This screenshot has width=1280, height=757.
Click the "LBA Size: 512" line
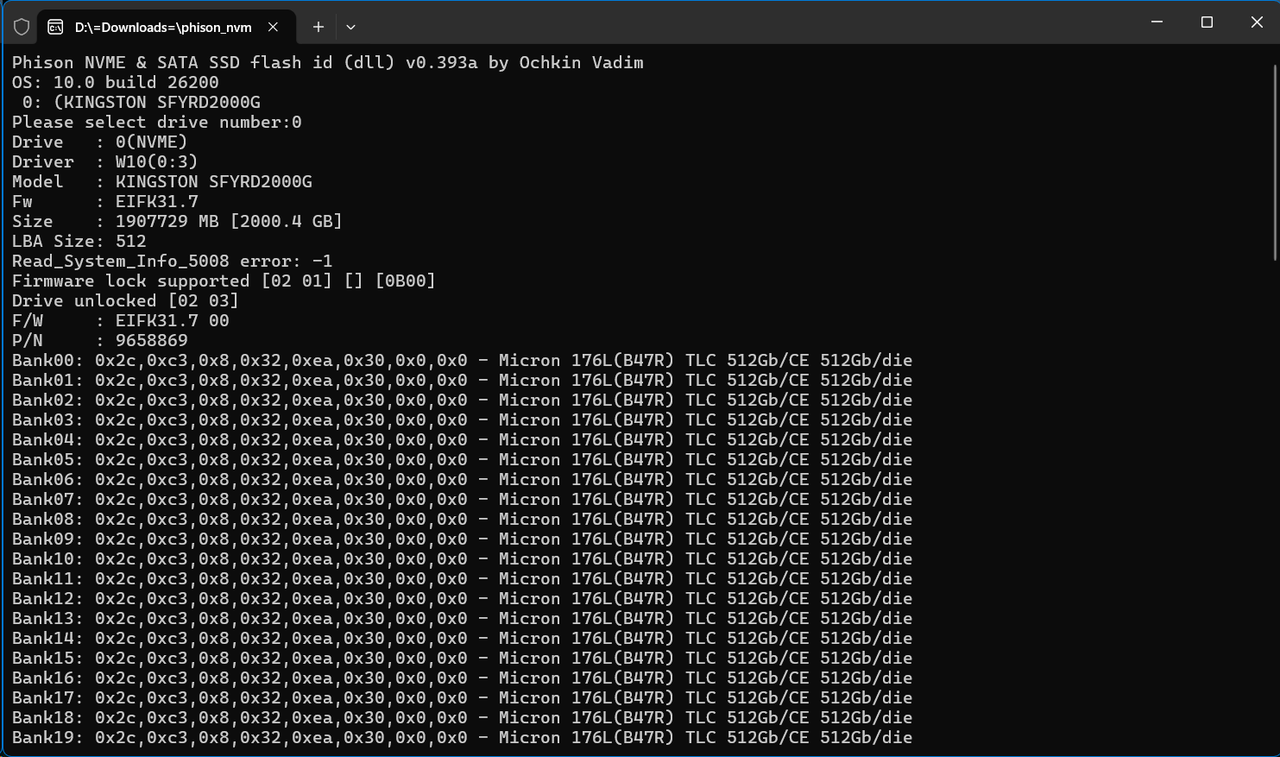[79, 241]
